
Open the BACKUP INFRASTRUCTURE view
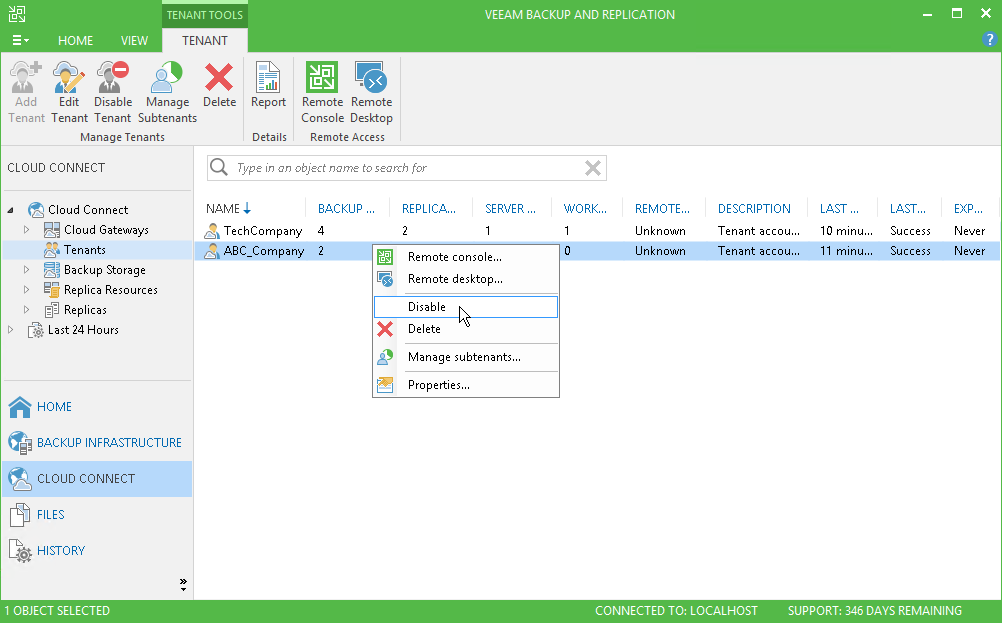point(97,443)
